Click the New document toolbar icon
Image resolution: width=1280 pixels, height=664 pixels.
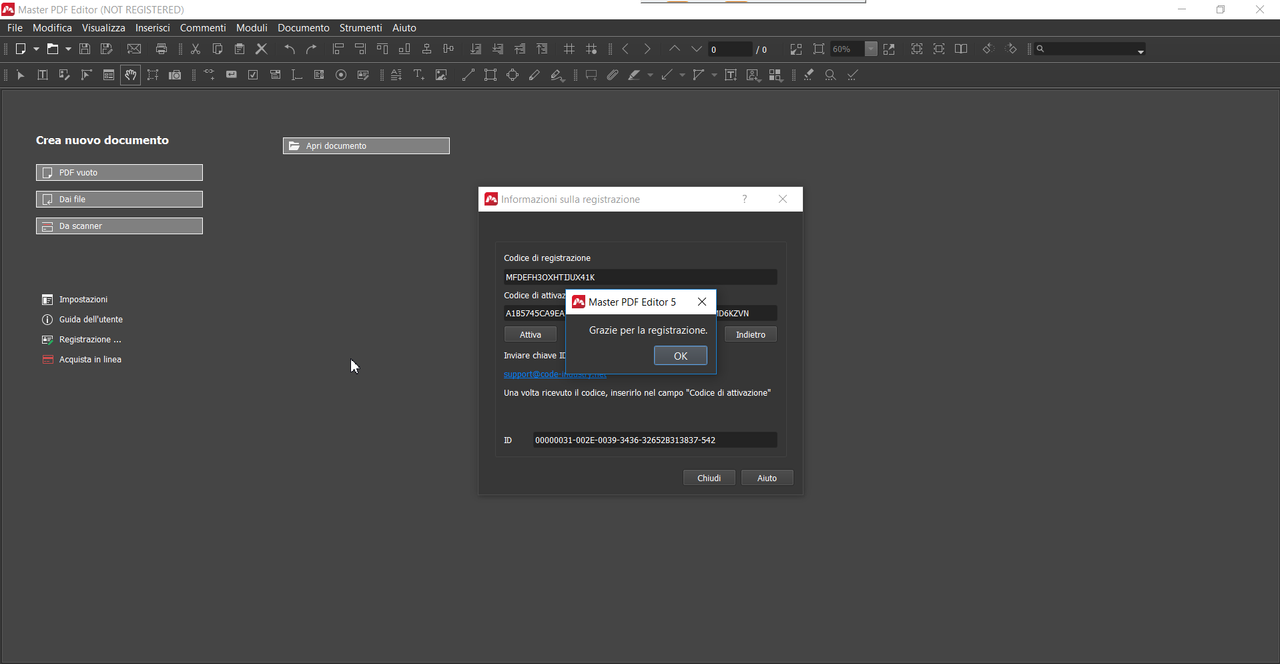[x=20, y=49]
